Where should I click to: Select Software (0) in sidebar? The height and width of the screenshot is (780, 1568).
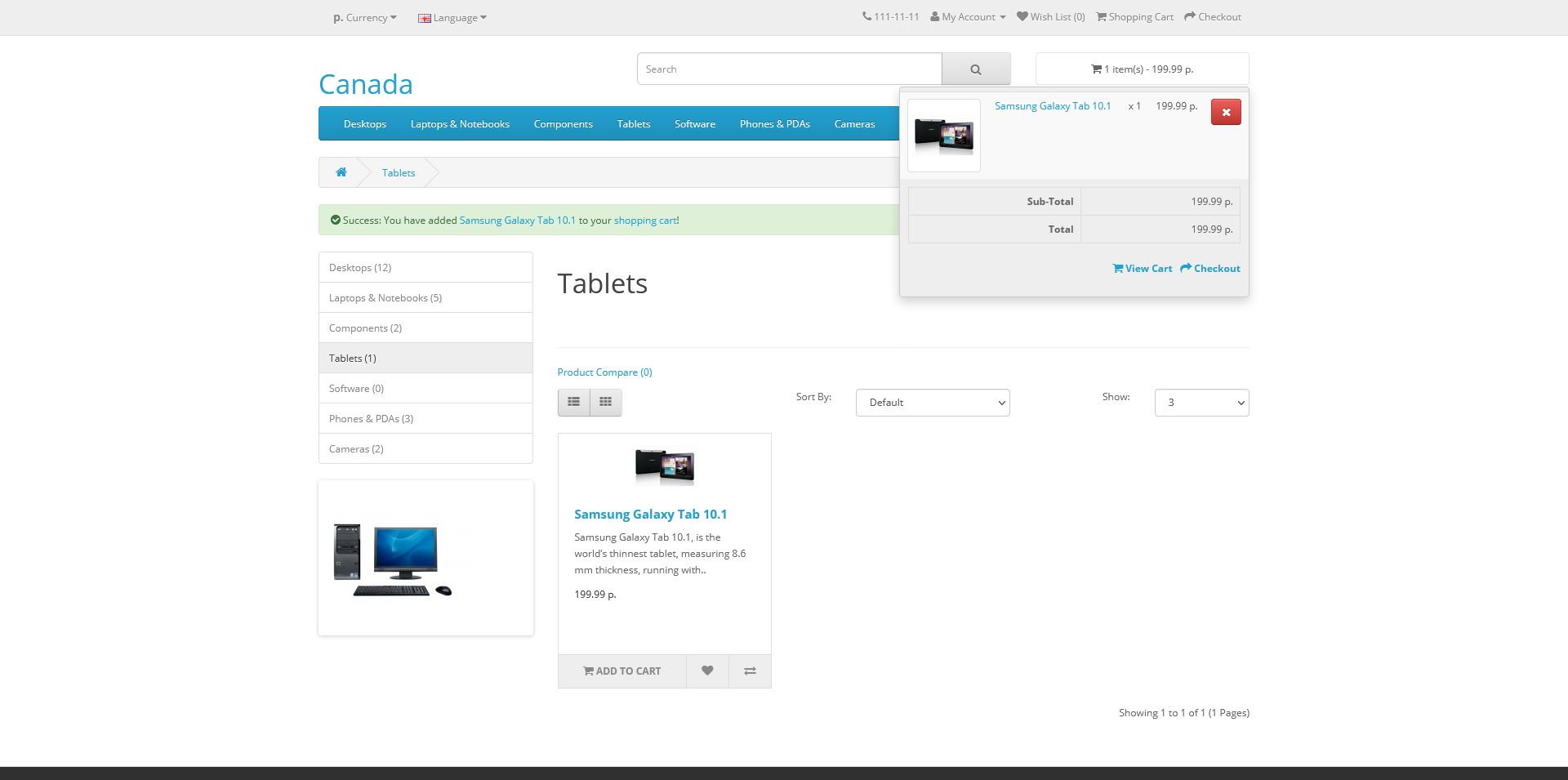pos(425,389)
